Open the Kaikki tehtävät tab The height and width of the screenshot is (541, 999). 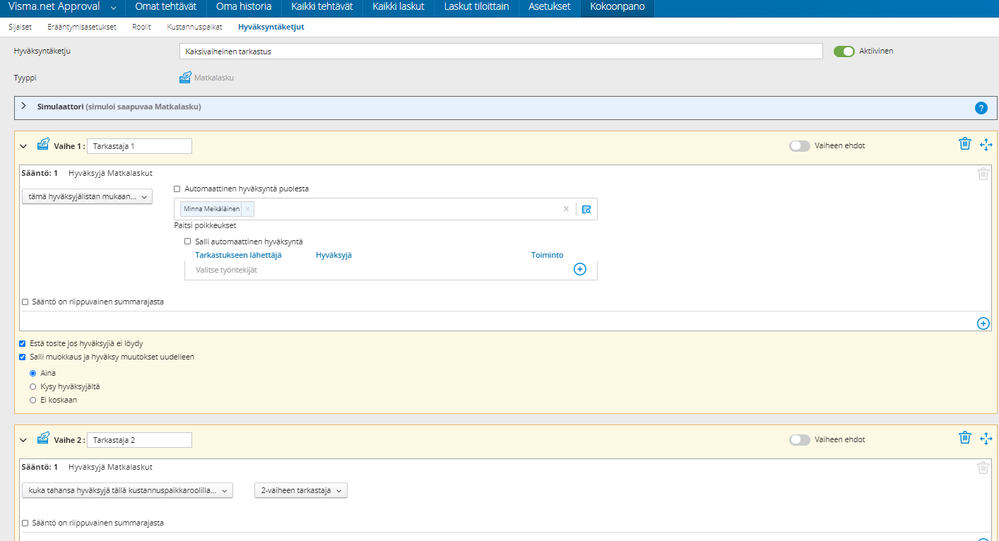[322, 7]
